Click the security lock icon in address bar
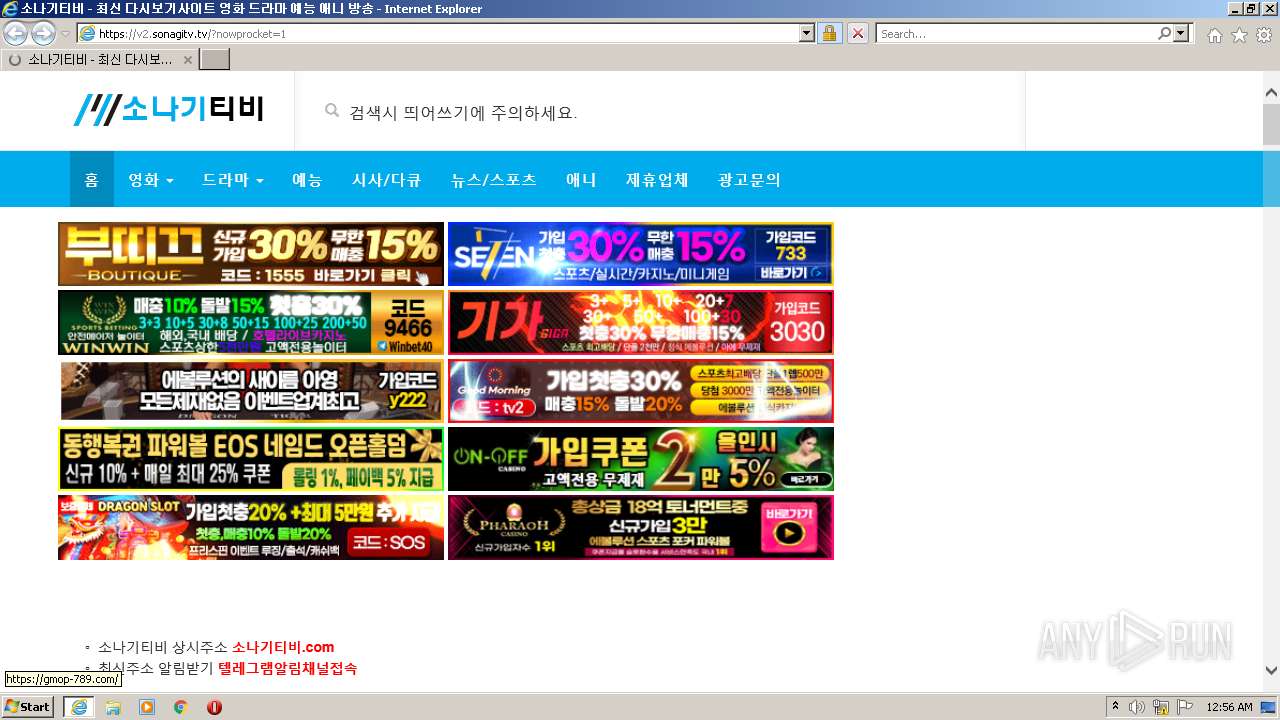This screenshot has height=720, width=1280. [x=829, y=33]
